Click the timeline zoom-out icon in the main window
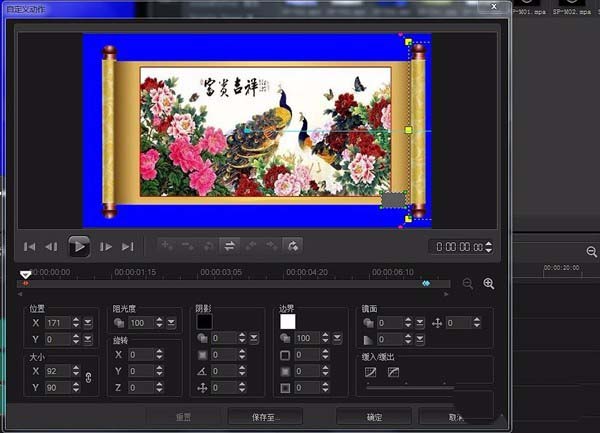The height and width of the screenshot is (433, 600). 592,251
